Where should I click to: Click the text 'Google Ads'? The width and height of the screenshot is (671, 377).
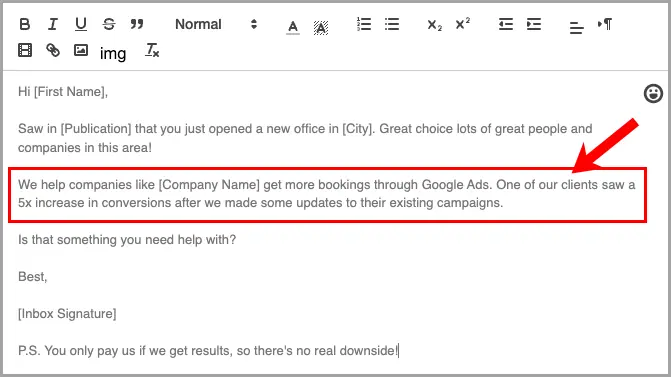[456, 185]
